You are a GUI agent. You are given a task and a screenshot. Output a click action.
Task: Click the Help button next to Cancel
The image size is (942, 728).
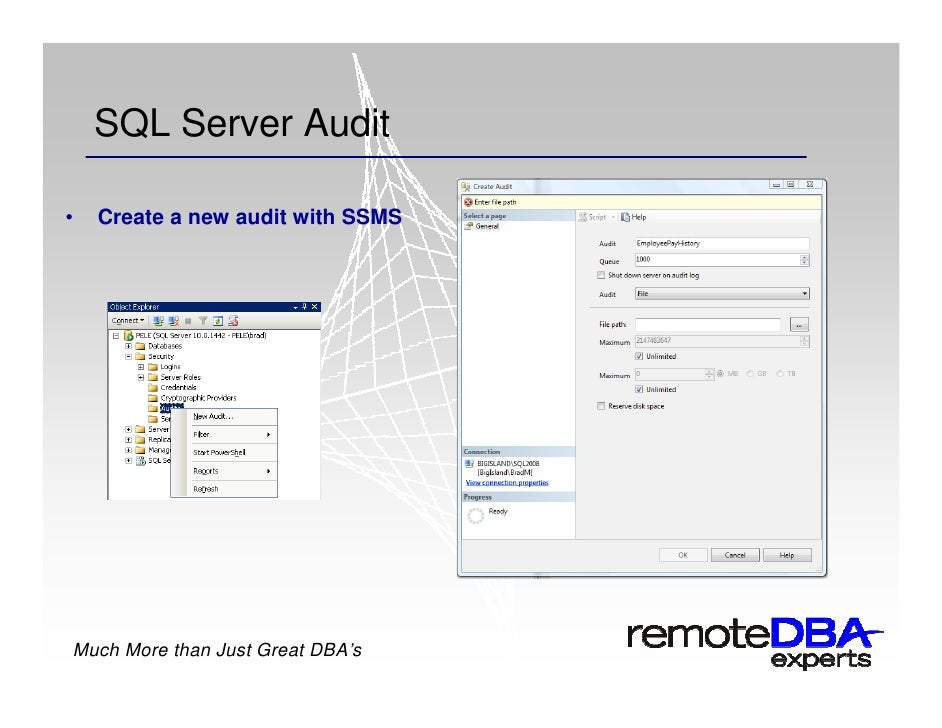[x=787, y=555]
